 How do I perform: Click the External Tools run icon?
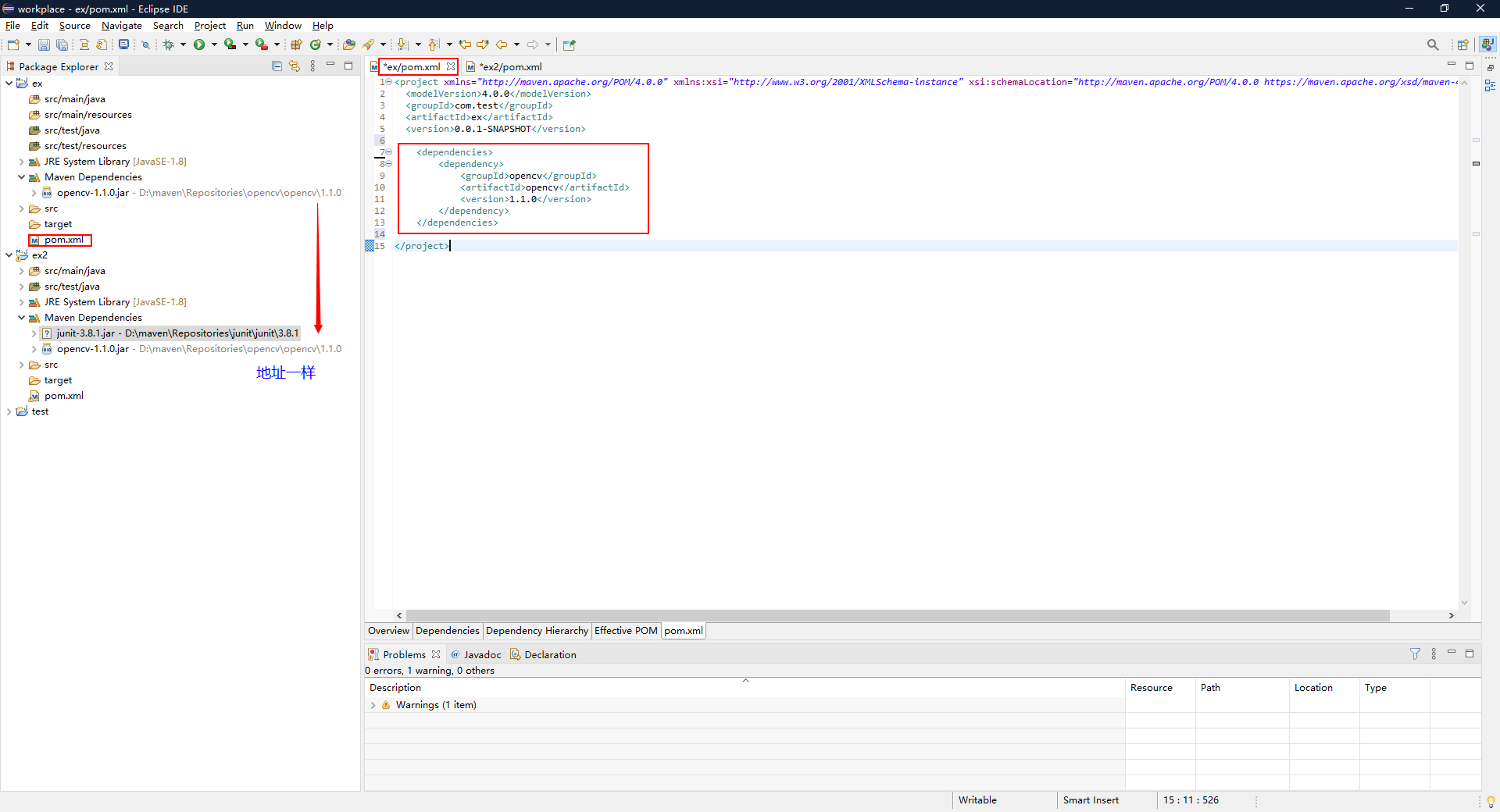click(x=262, y=45)
